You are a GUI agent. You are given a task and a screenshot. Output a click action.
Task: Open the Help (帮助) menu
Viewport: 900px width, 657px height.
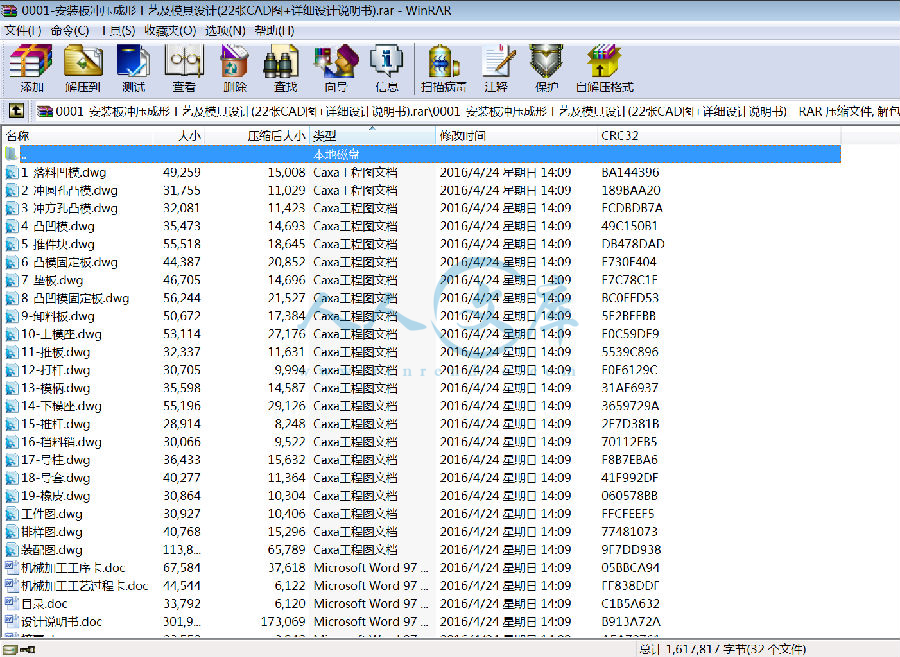274,30
